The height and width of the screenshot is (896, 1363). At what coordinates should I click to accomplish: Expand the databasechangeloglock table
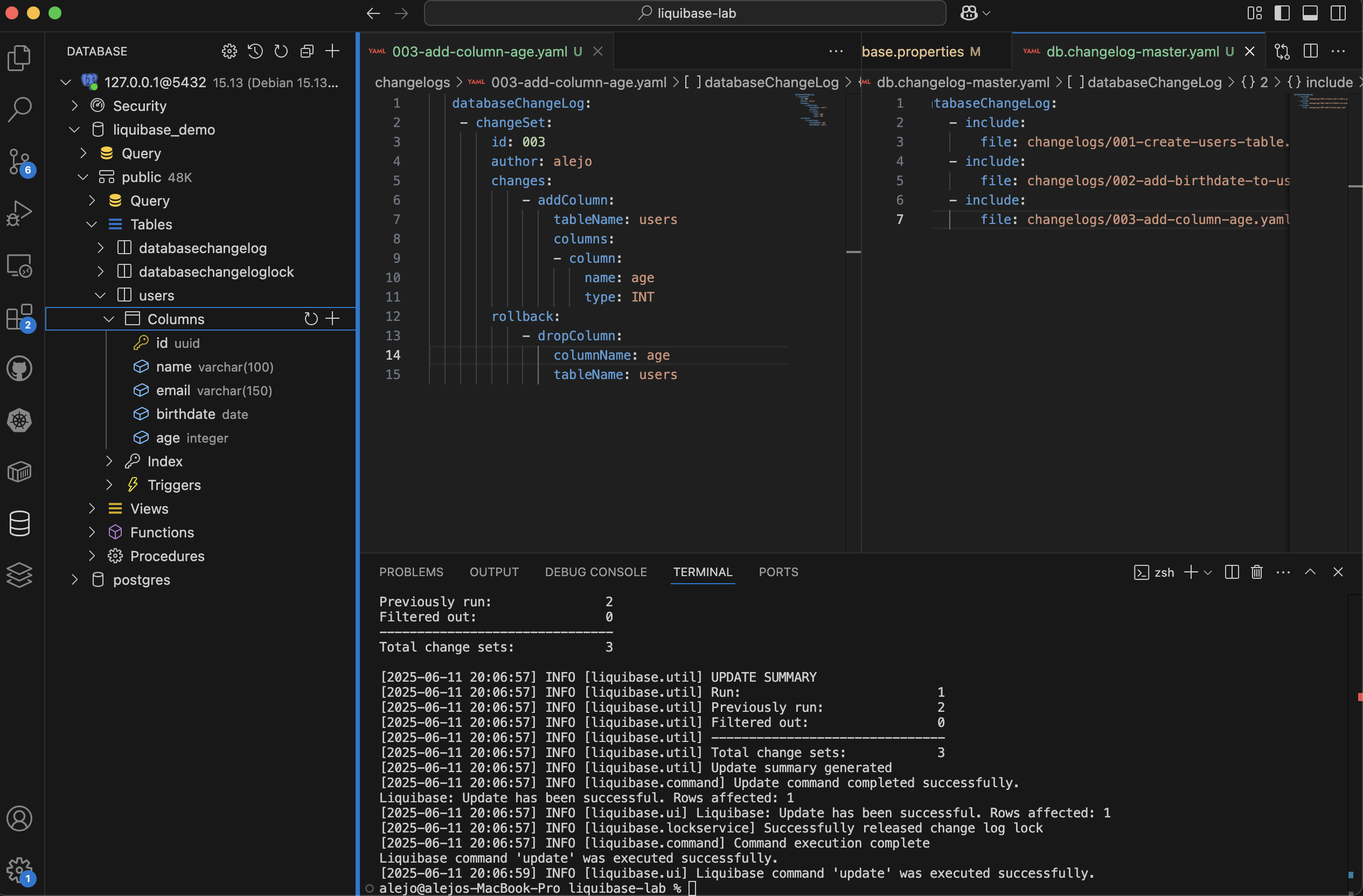(101, 272)
